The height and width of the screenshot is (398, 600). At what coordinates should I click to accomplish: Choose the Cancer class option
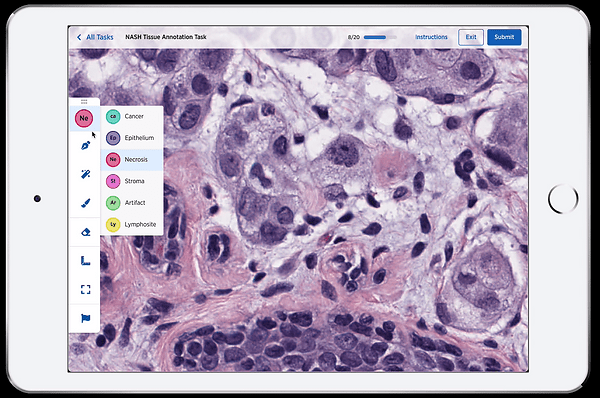click(132, 116)
